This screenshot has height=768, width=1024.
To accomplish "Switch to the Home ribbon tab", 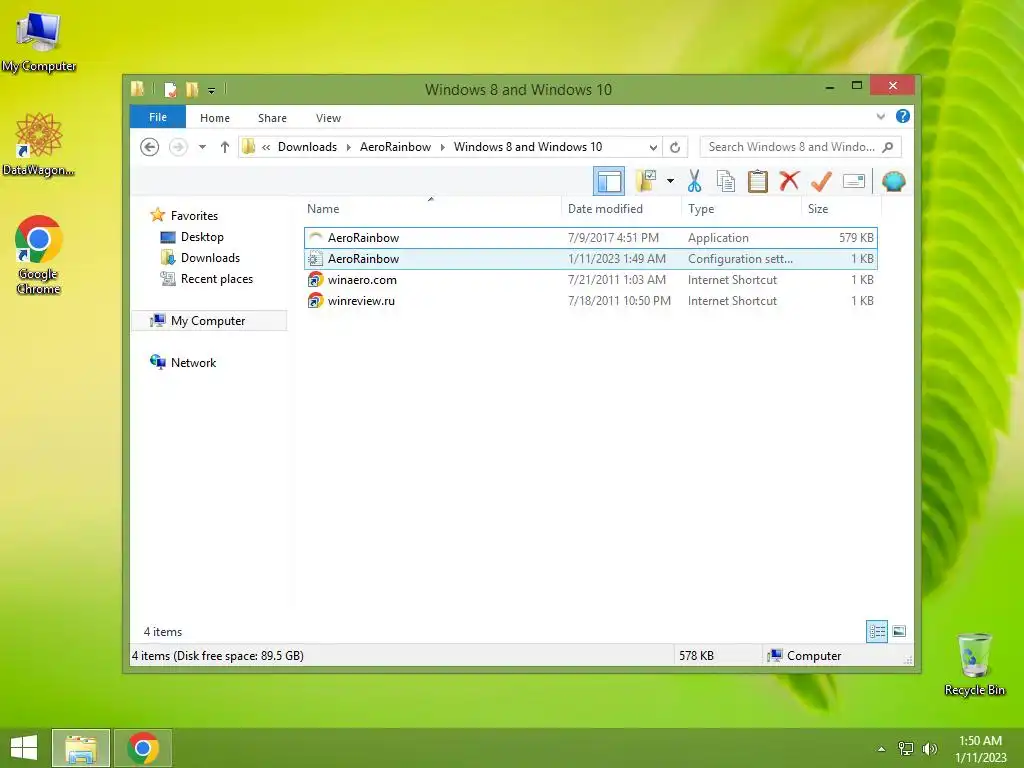I will pyautogui.click(x=215, y=118).
